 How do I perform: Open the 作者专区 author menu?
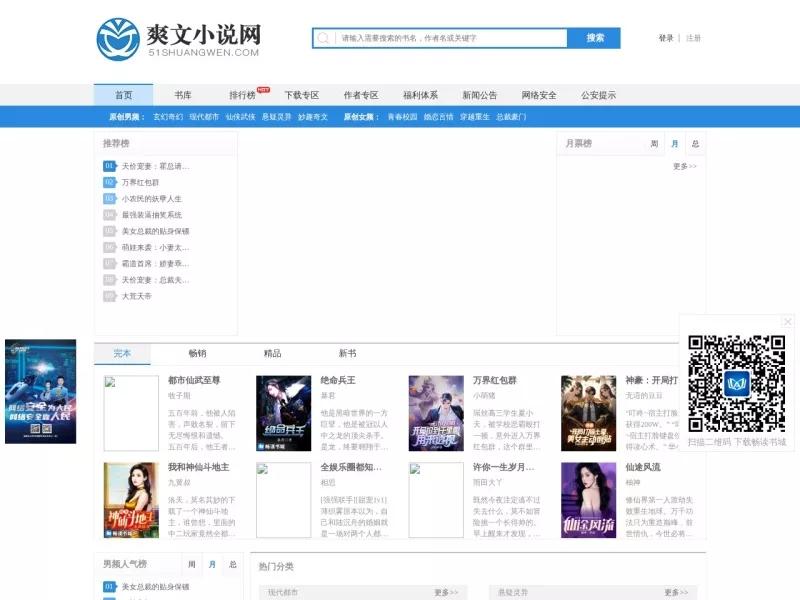361,95
